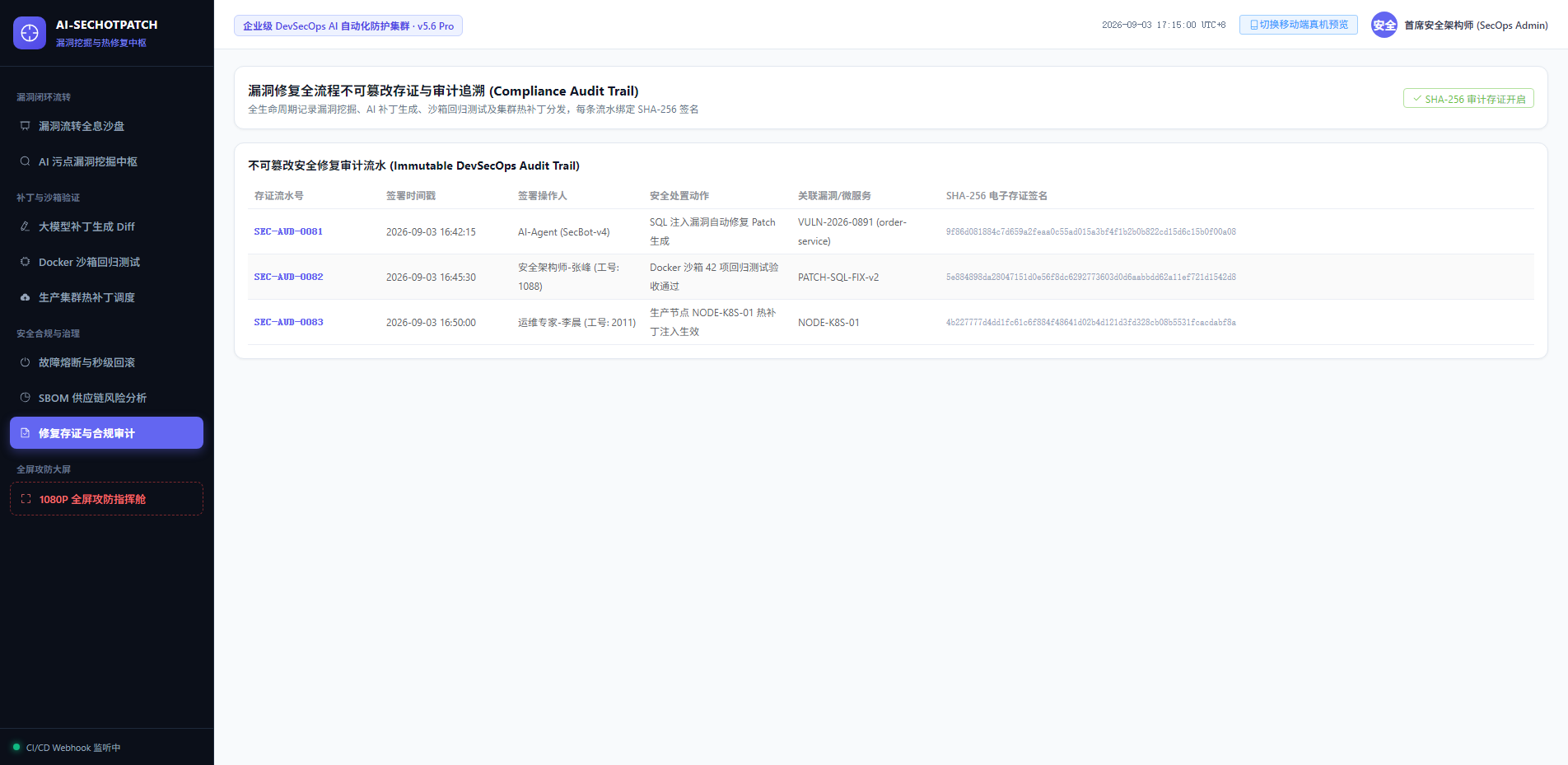This screenshot has width=1568, height=765.
Task: Open audit record SEC-AUD-0083
Action: click(288, 323)
